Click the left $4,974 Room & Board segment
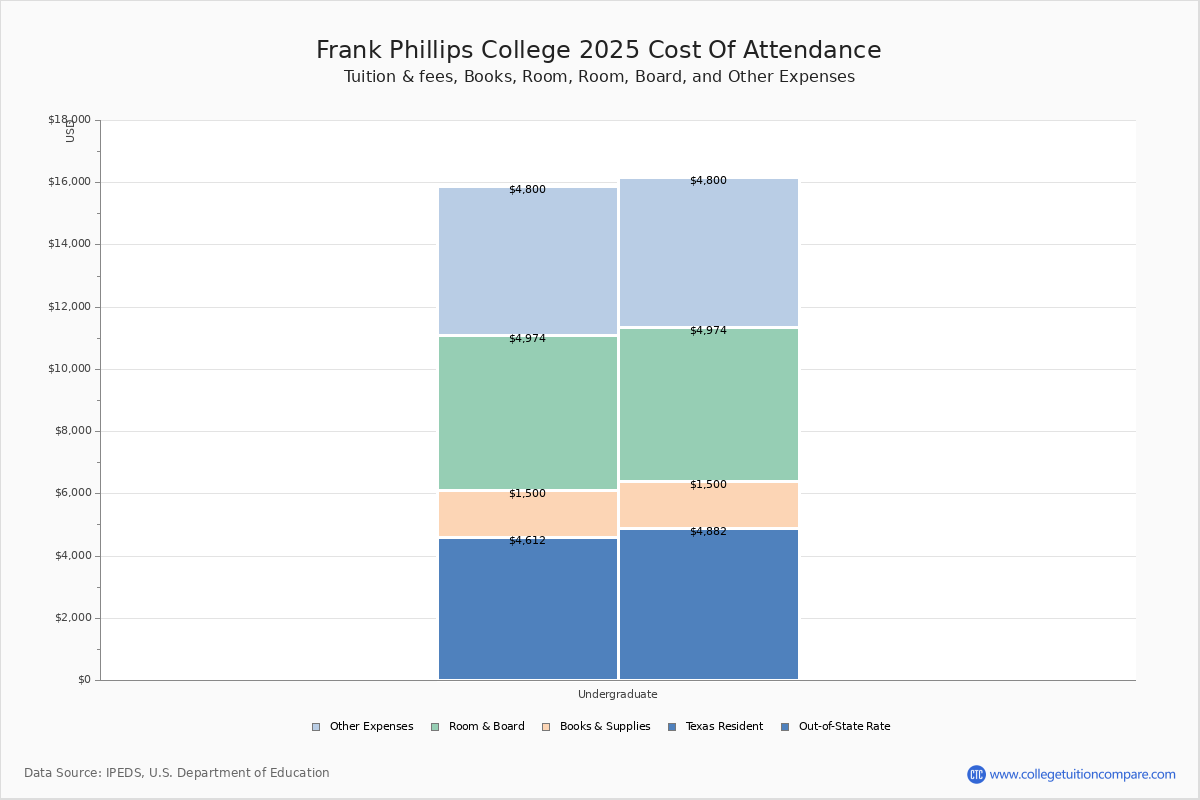 pos(528,413)
